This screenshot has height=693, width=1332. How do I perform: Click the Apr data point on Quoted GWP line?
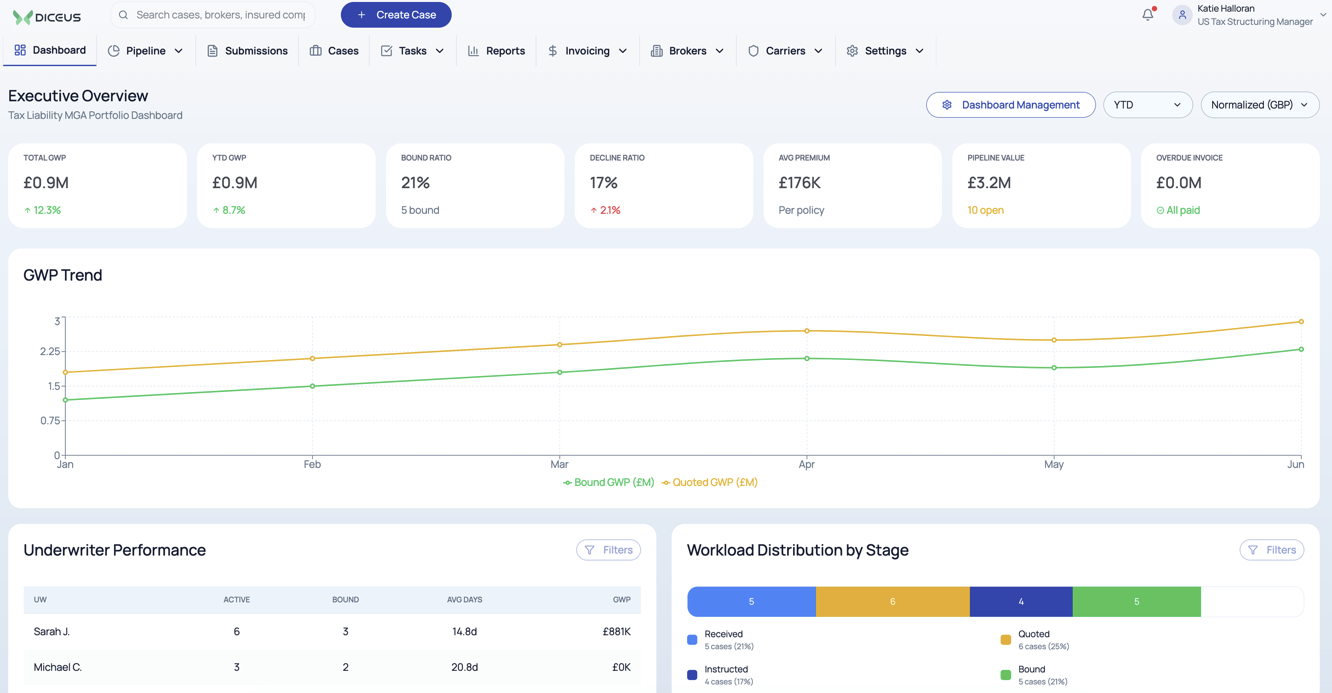coord(807,331)
